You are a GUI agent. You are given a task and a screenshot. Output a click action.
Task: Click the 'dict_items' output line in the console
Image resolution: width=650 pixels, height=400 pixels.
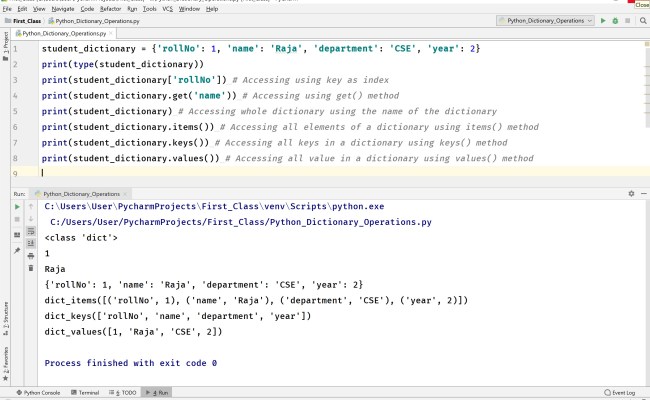(256, 301)
